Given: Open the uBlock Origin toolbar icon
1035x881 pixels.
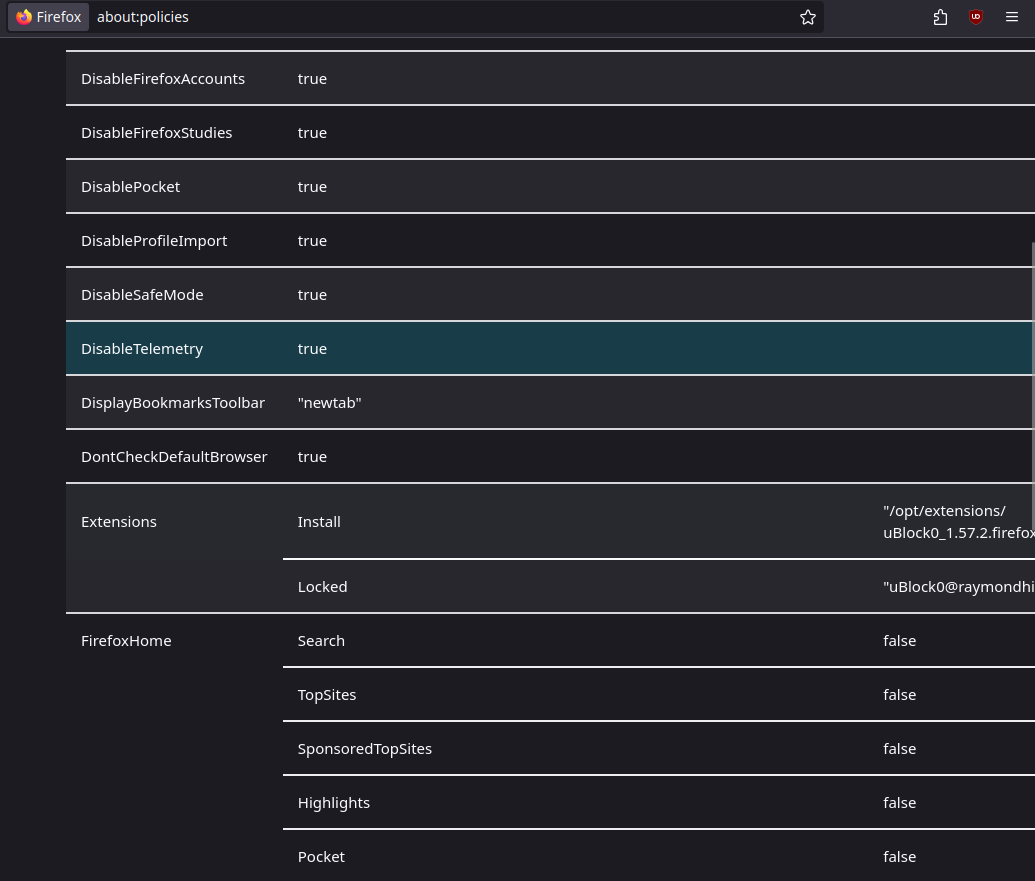Looking at the screenshot, I should [976, 17].
